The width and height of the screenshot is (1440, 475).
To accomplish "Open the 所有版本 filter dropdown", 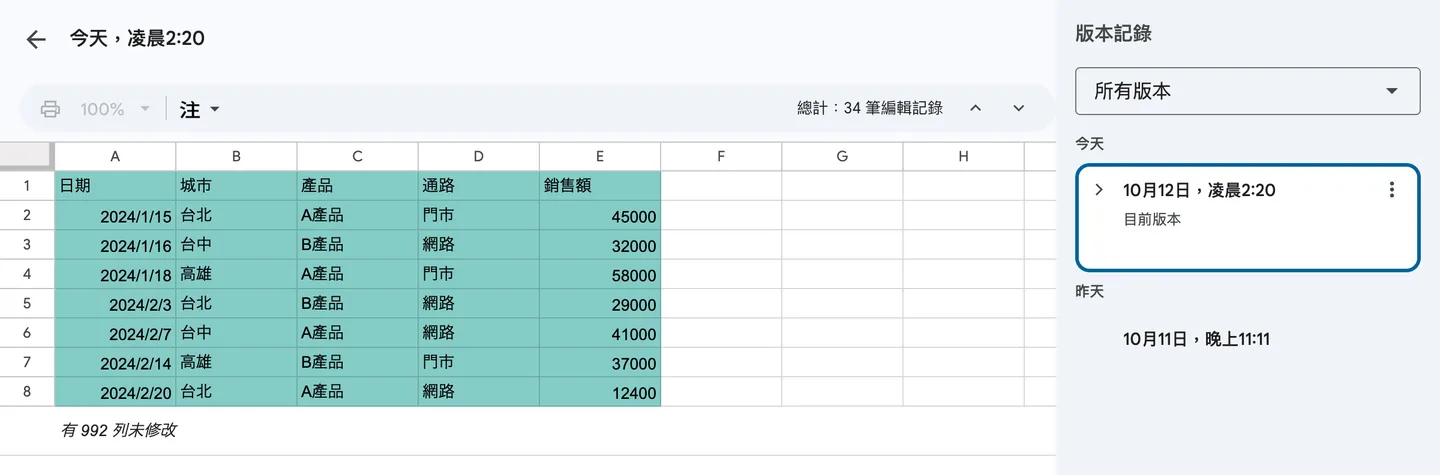I will click(1248, 91).
